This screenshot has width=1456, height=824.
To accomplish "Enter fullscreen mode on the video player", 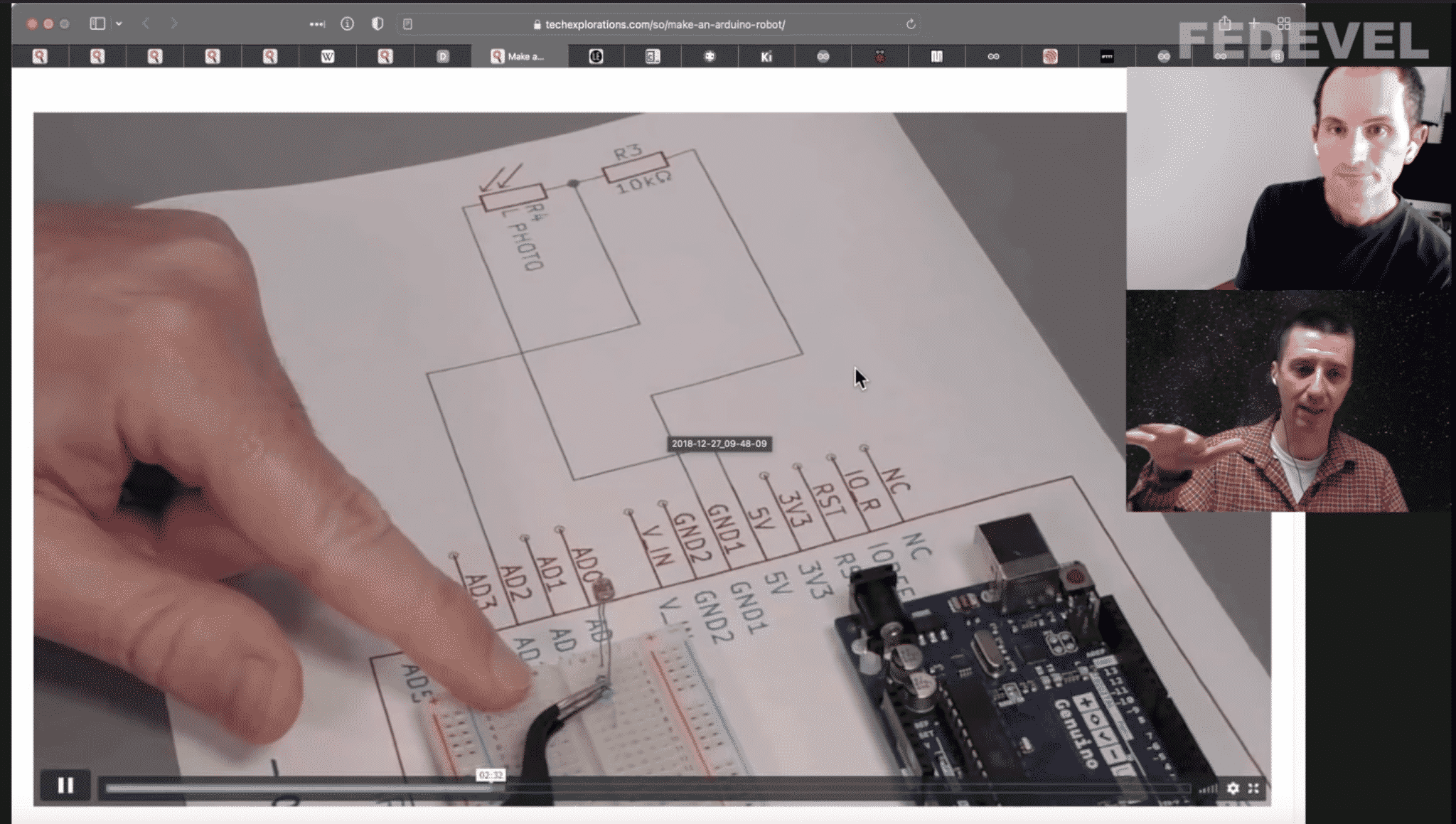I will pyautogui.click(x=1254, y=788).
